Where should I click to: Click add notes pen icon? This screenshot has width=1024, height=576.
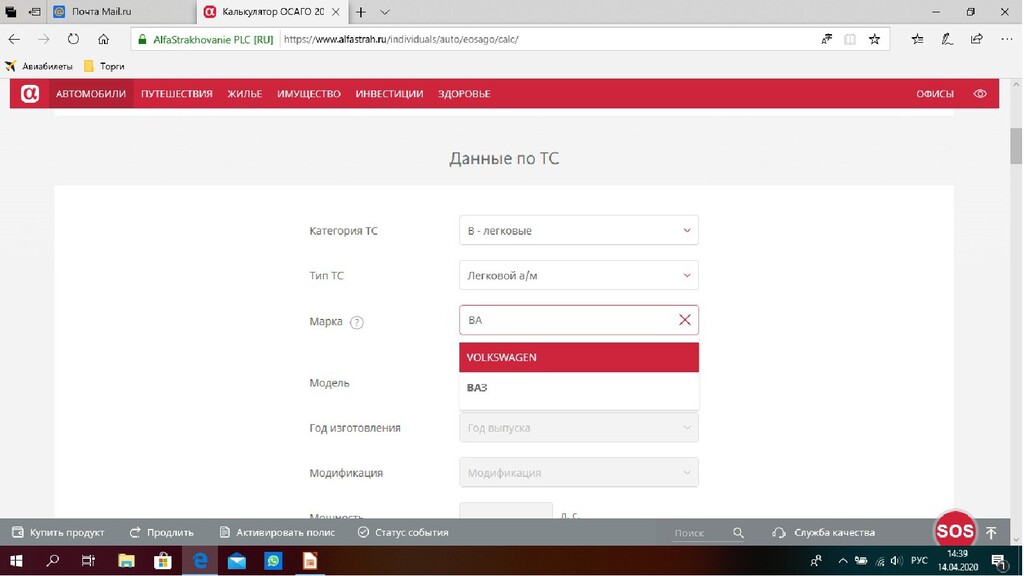(947, 39)
